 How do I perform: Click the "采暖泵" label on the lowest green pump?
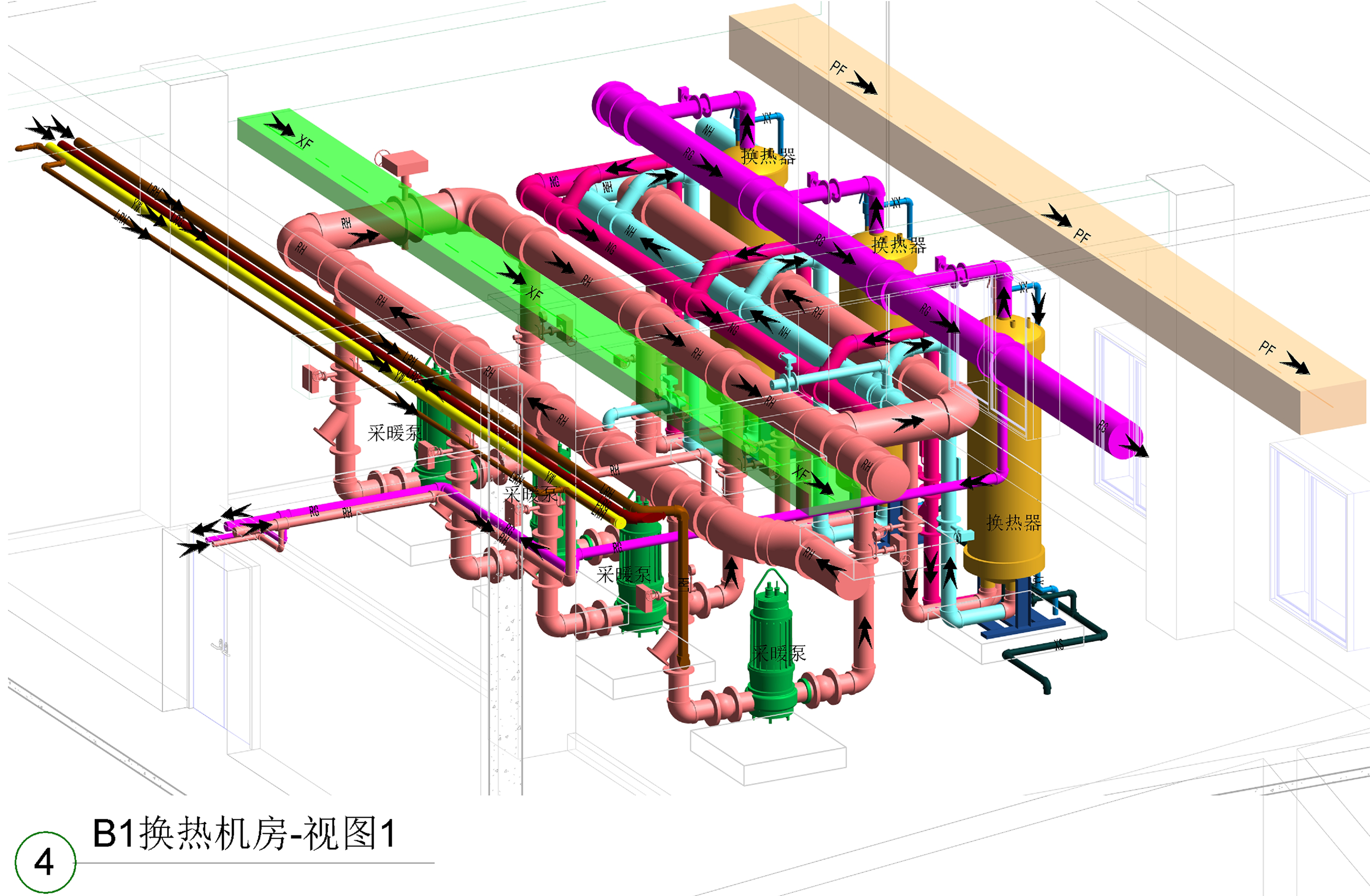click(x=780, y=653)
